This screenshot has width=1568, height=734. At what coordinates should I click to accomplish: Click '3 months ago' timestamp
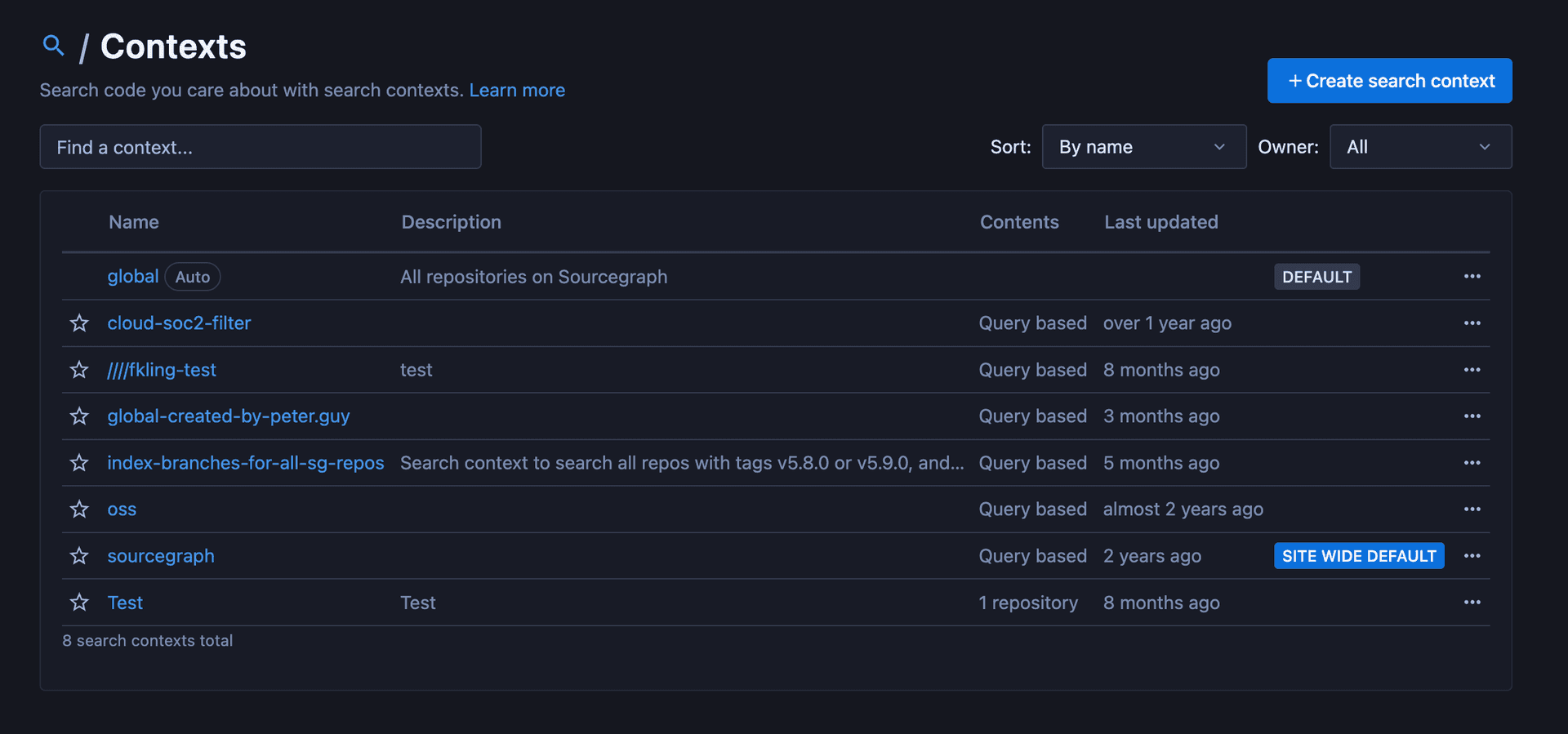point(1161,416)
